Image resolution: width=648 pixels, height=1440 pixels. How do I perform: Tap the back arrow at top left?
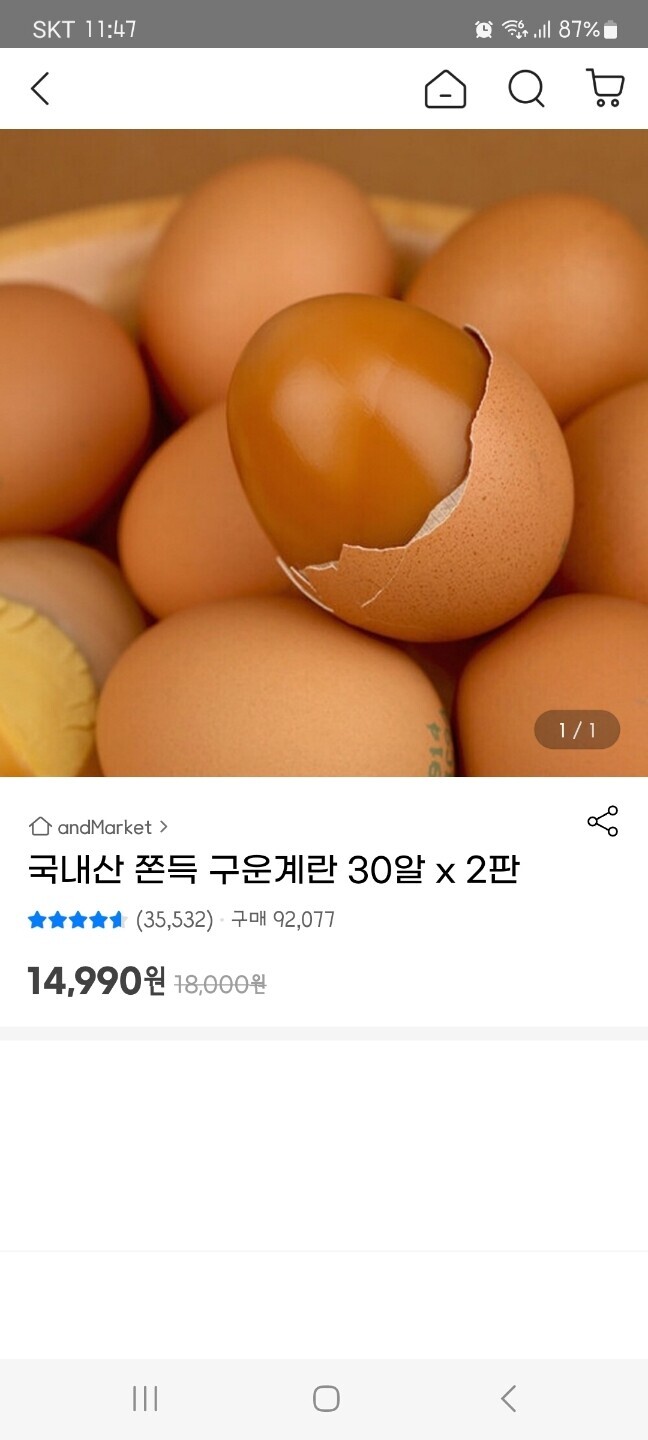(x=39, y=89)
